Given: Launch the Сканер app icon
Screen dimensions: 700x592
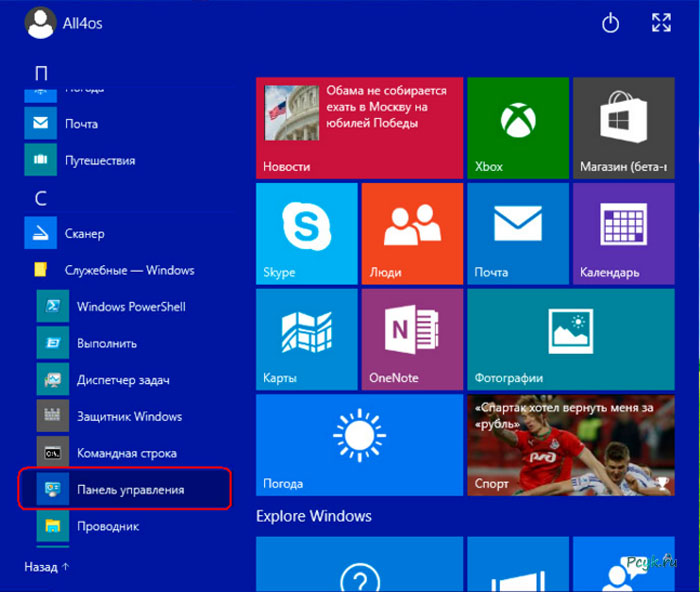Looking at the screenshot, I should (x=41, y=233).
